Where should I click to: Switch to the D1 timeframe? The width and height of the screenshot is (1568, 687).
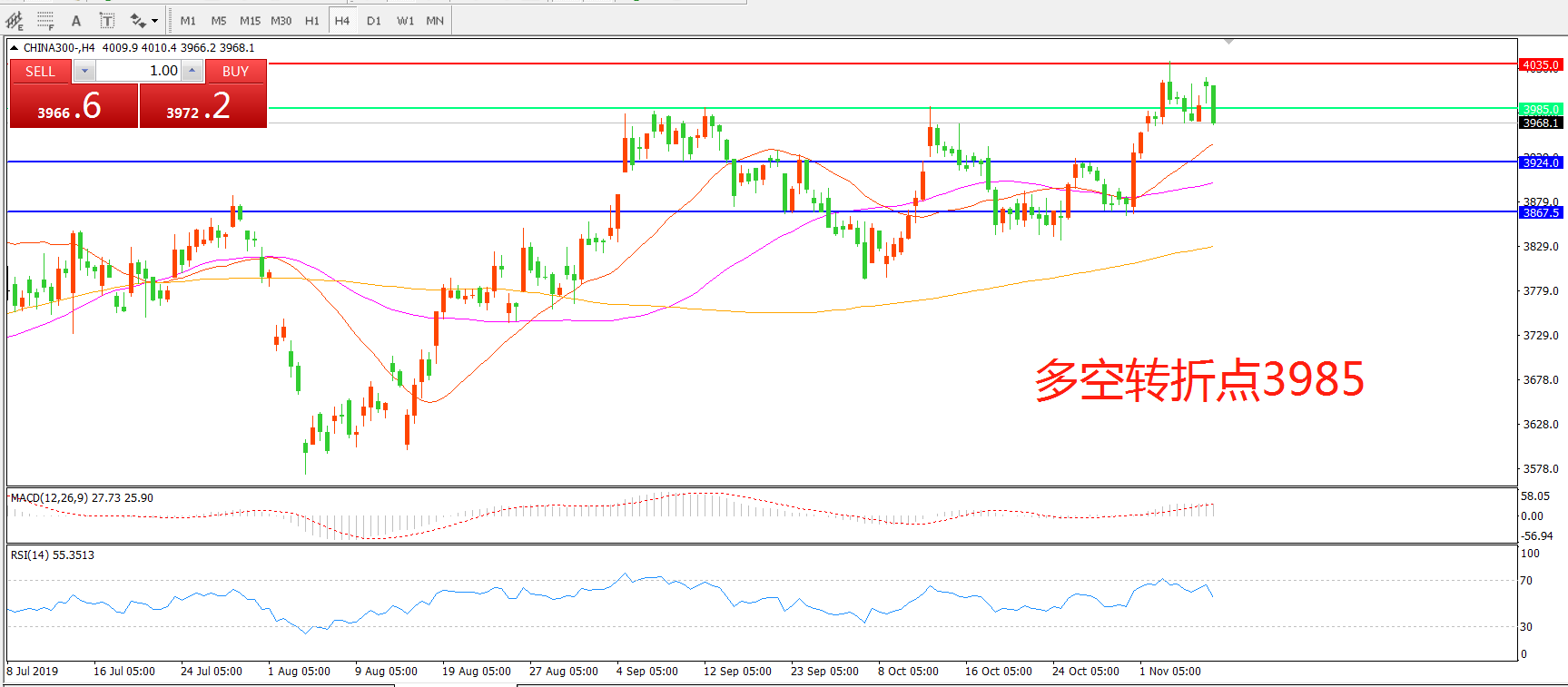[374, 20]
